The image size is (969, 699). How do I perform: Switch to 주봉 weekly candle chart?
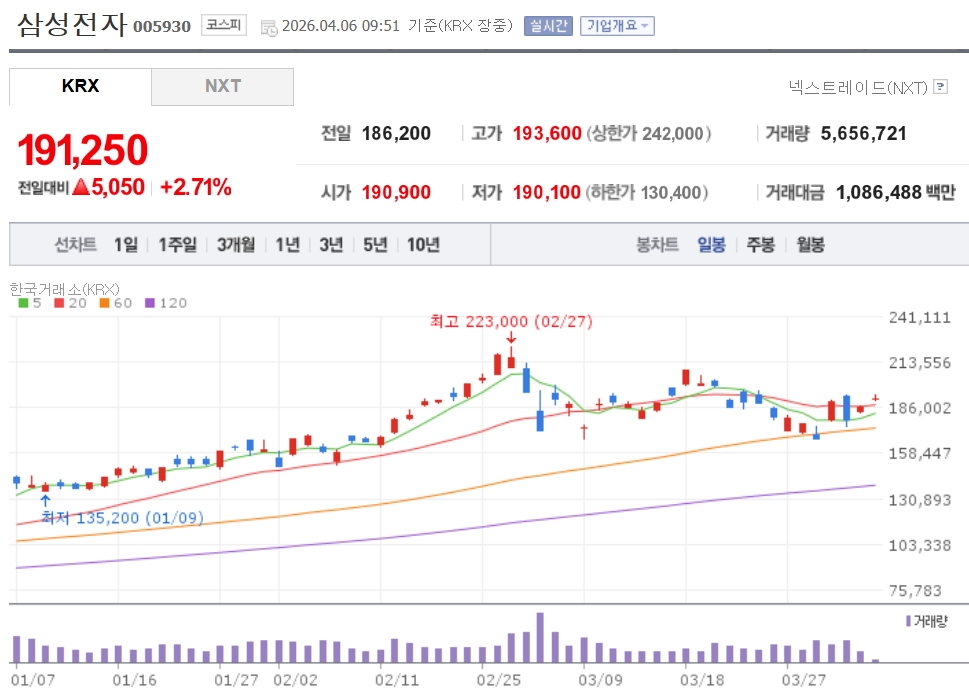click(760, 244)
